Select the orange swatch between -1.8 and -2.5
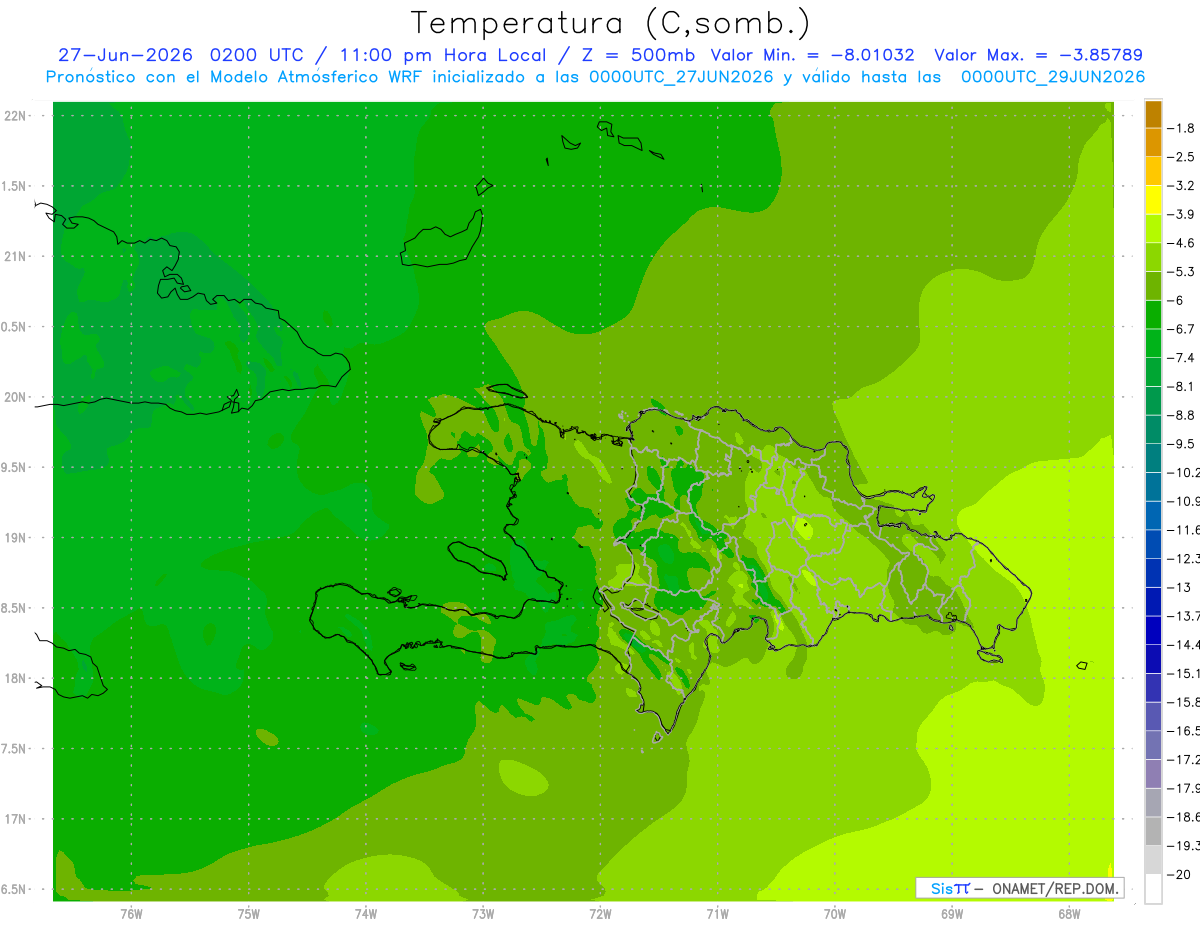 tap(1153, 142)
